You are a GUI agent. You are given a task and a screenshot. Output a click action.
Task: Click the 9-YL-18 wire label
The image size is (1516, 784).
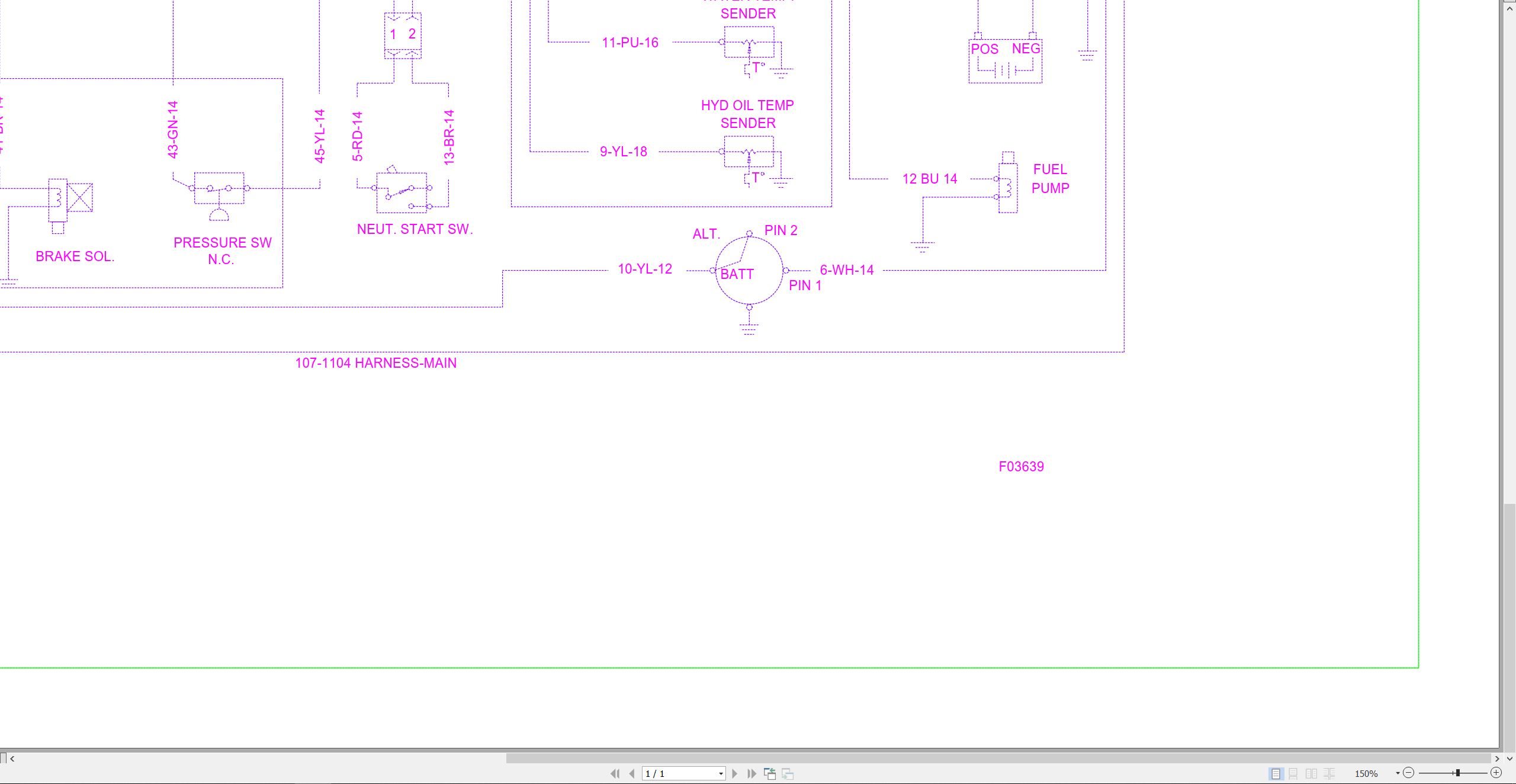point(624,152)
